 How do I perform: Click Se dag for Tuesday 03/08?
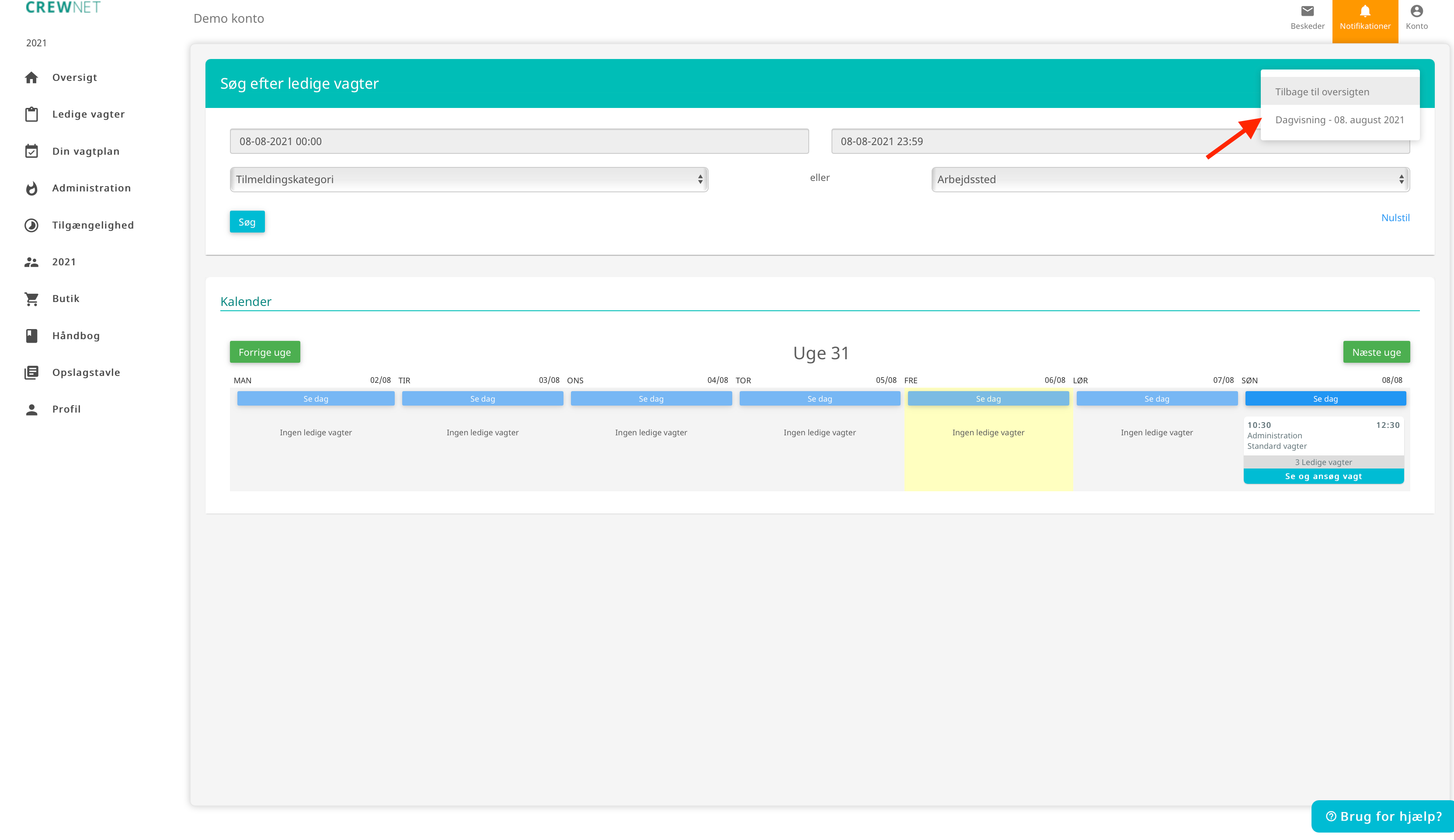click(482, 399)
